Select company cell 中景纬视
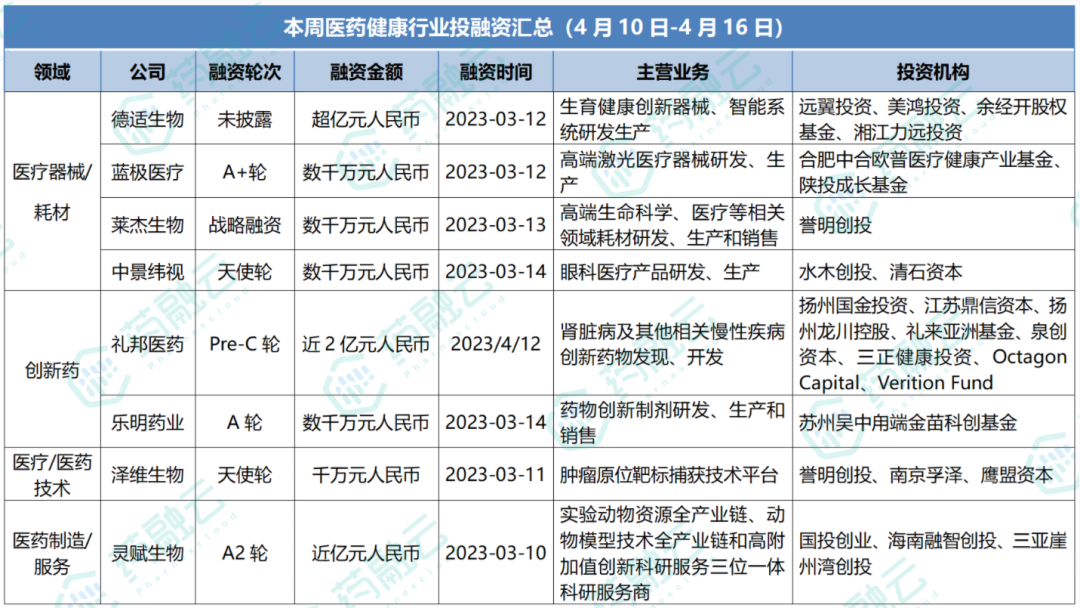Image resolution: width=1080 pixels, height=608 pixels. tap(148, 271)
